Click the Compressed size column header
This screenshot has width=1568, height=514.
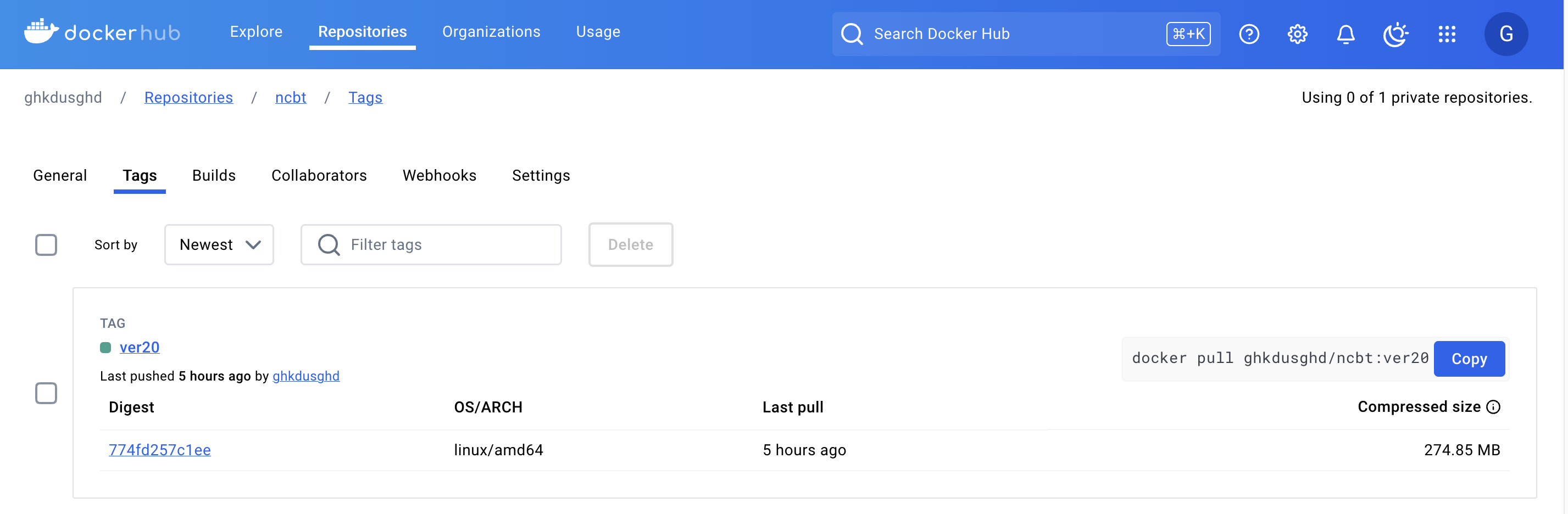coord(1419,407)
